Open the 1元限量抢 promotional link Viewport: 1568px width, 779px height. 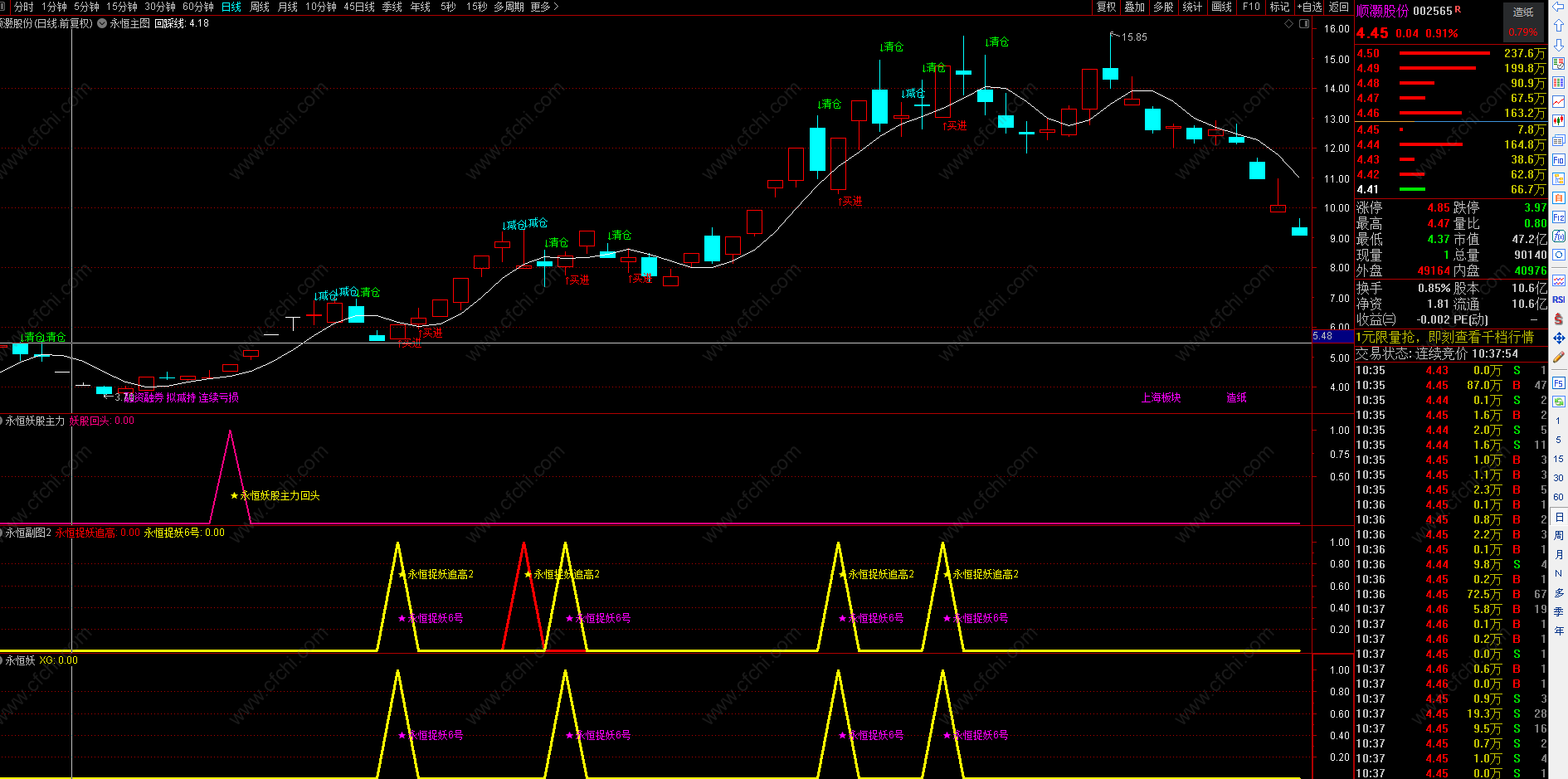(x=1444, y=337)
